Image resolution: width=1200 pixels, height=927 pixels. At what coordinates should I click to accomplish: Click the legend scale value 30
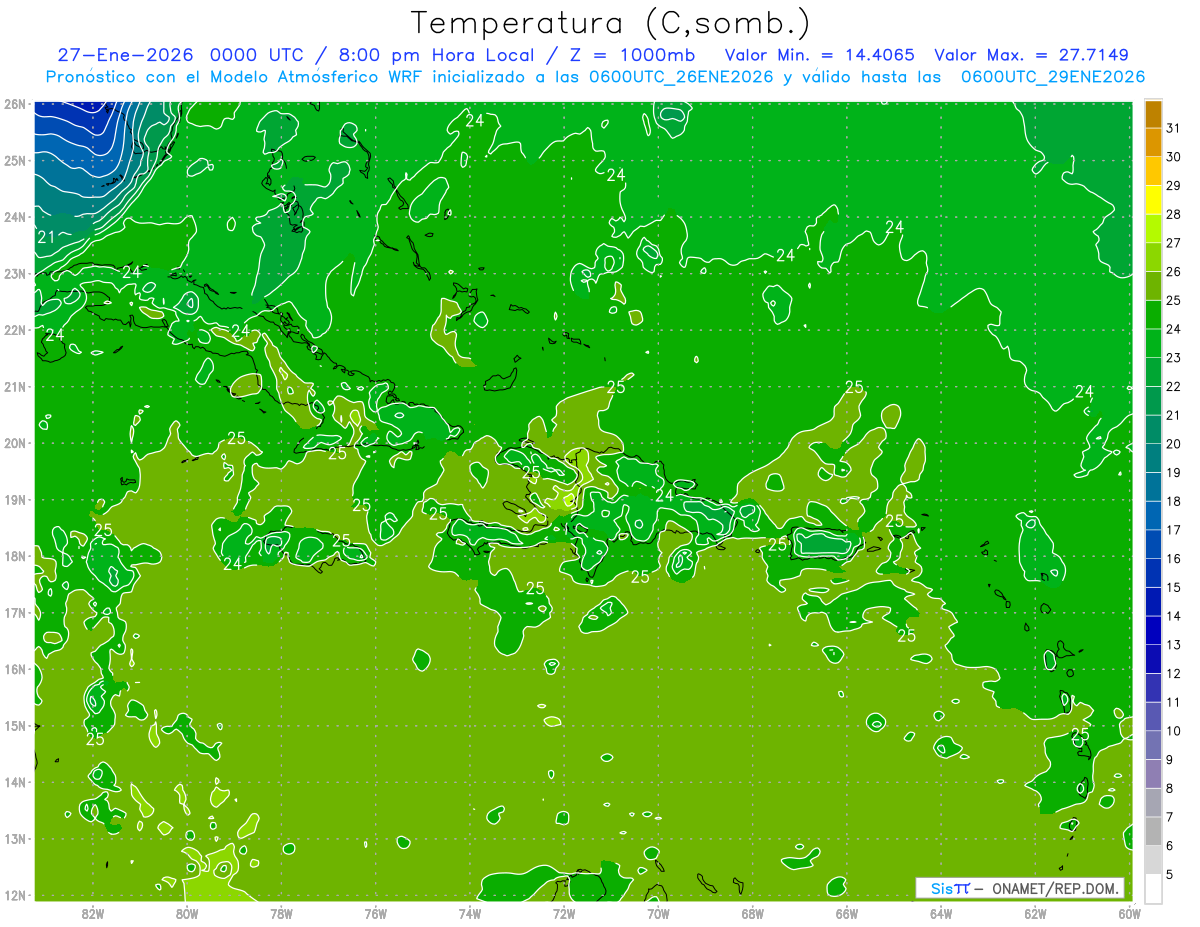click(1173, 157)
